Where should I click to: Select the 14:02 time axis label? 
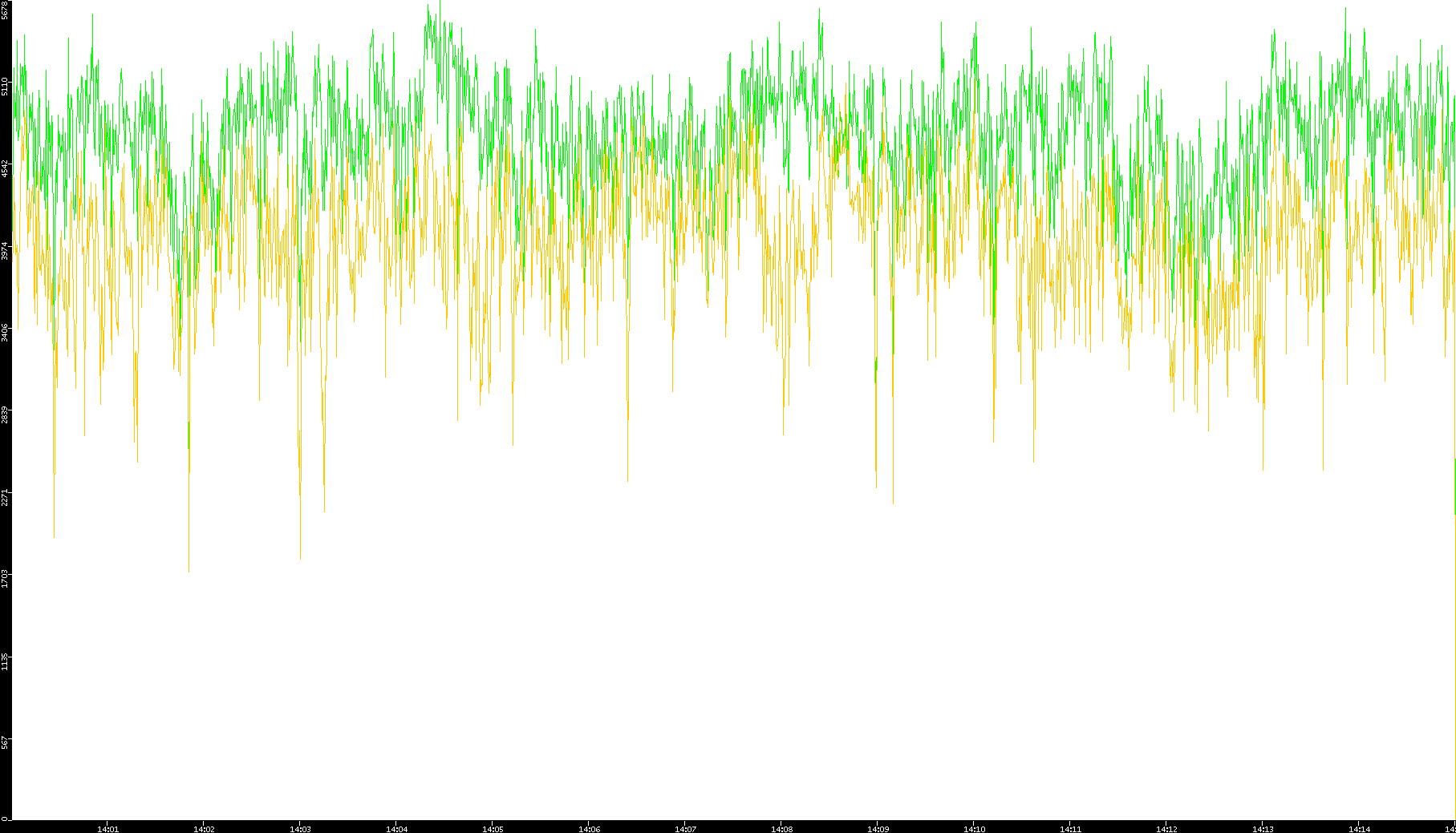tap(204, 829)
